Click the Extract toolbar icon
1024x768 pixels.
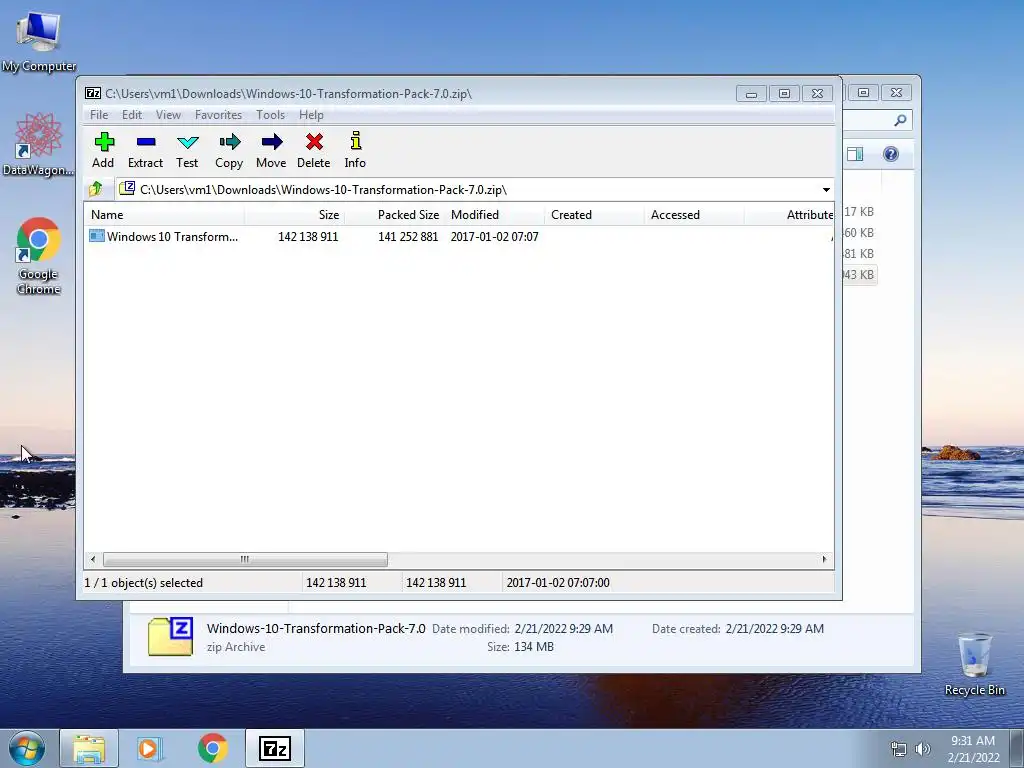click(x=145, y=150)
